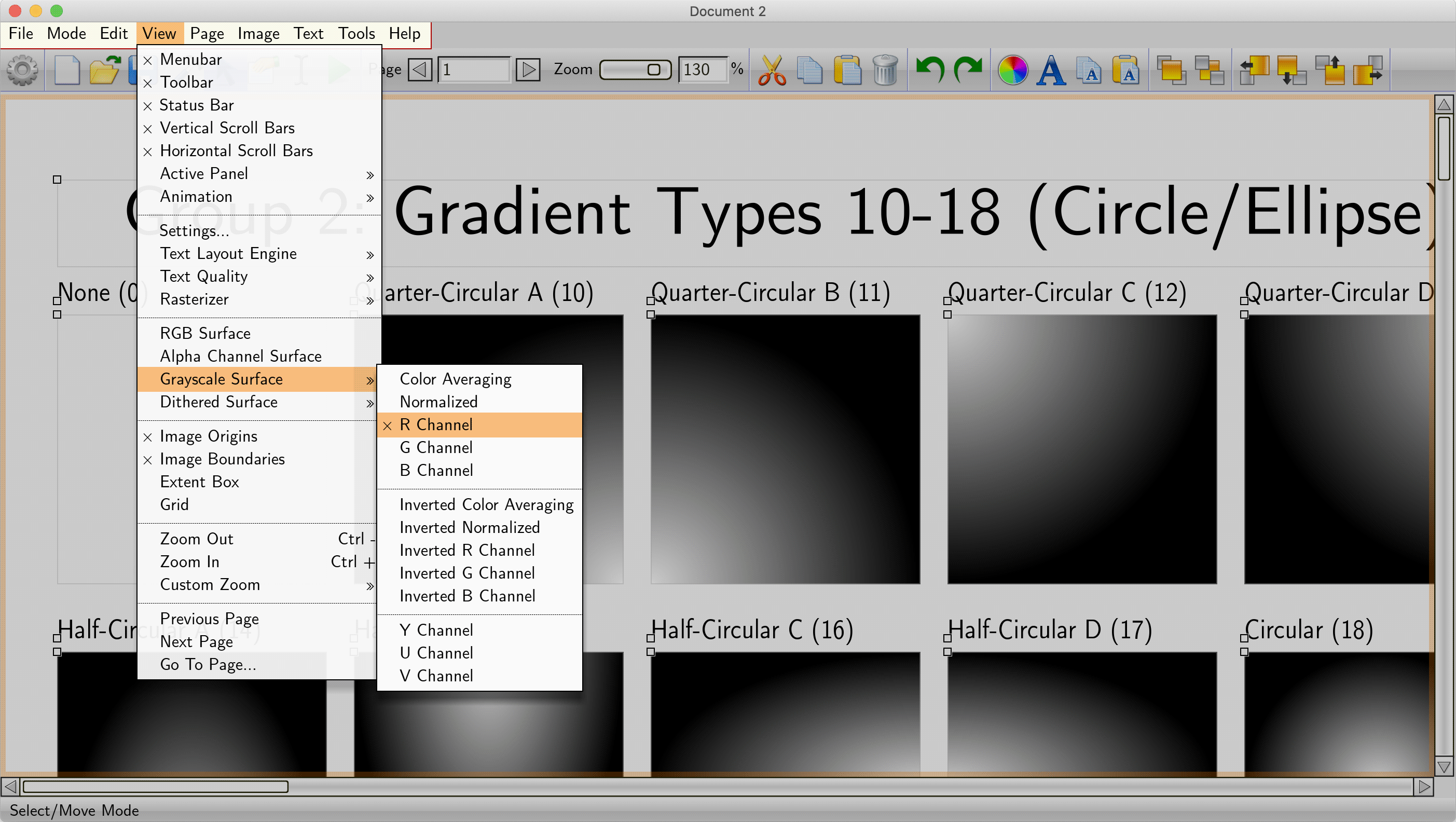Choose Alpha Channel Surface
The width and height of the screenshot is (1456, 822).
click(x=259, y=357)
